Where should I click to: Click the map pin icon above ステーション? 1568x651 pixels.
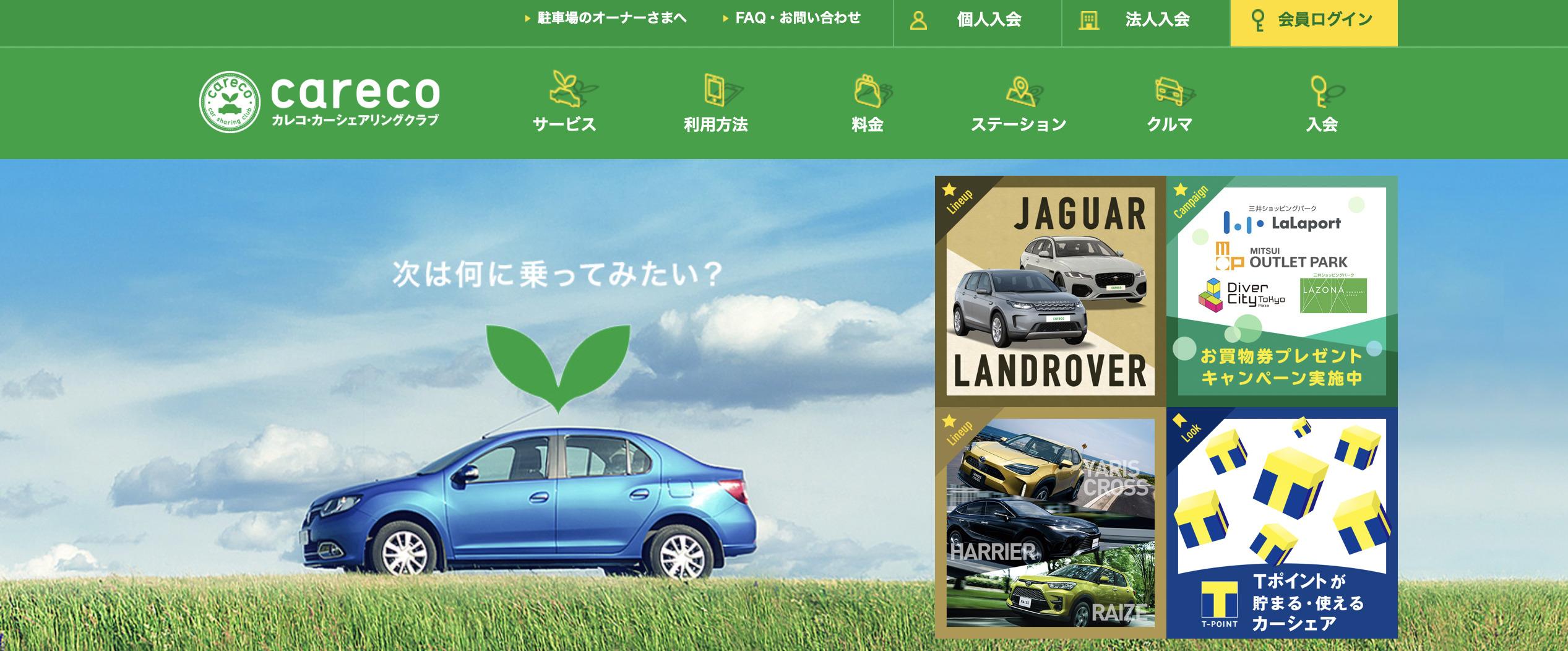coord(1023,91)
